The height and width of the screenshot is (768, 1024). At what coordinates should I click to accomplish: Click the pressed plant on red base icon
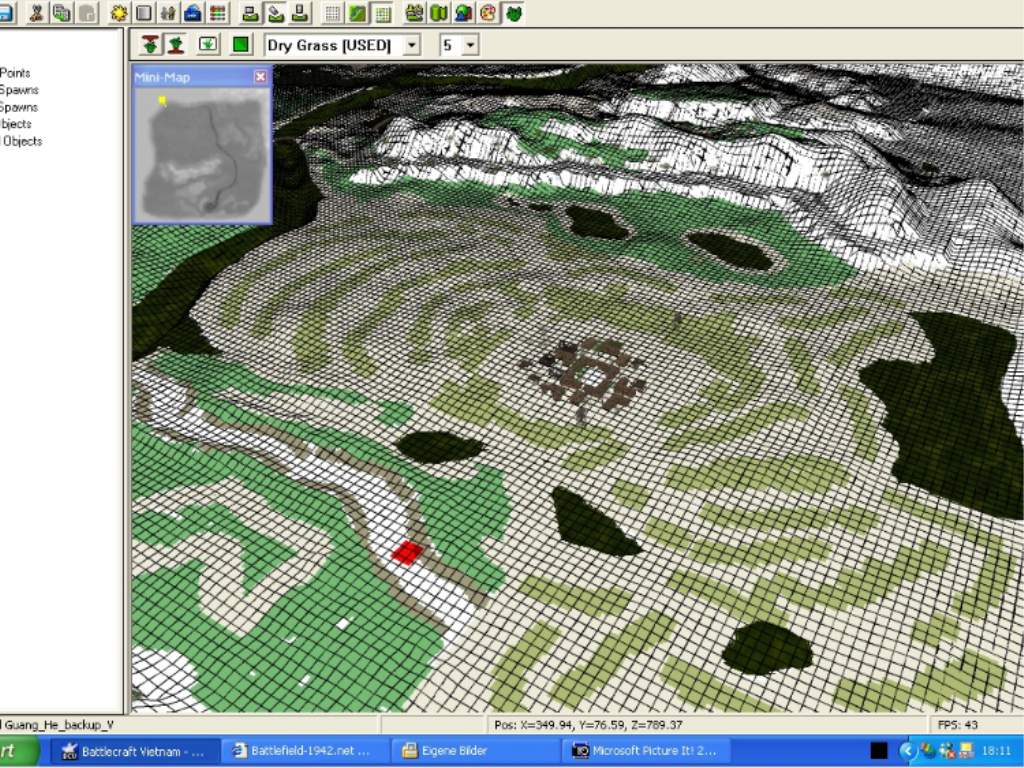(x=176, y=44)
